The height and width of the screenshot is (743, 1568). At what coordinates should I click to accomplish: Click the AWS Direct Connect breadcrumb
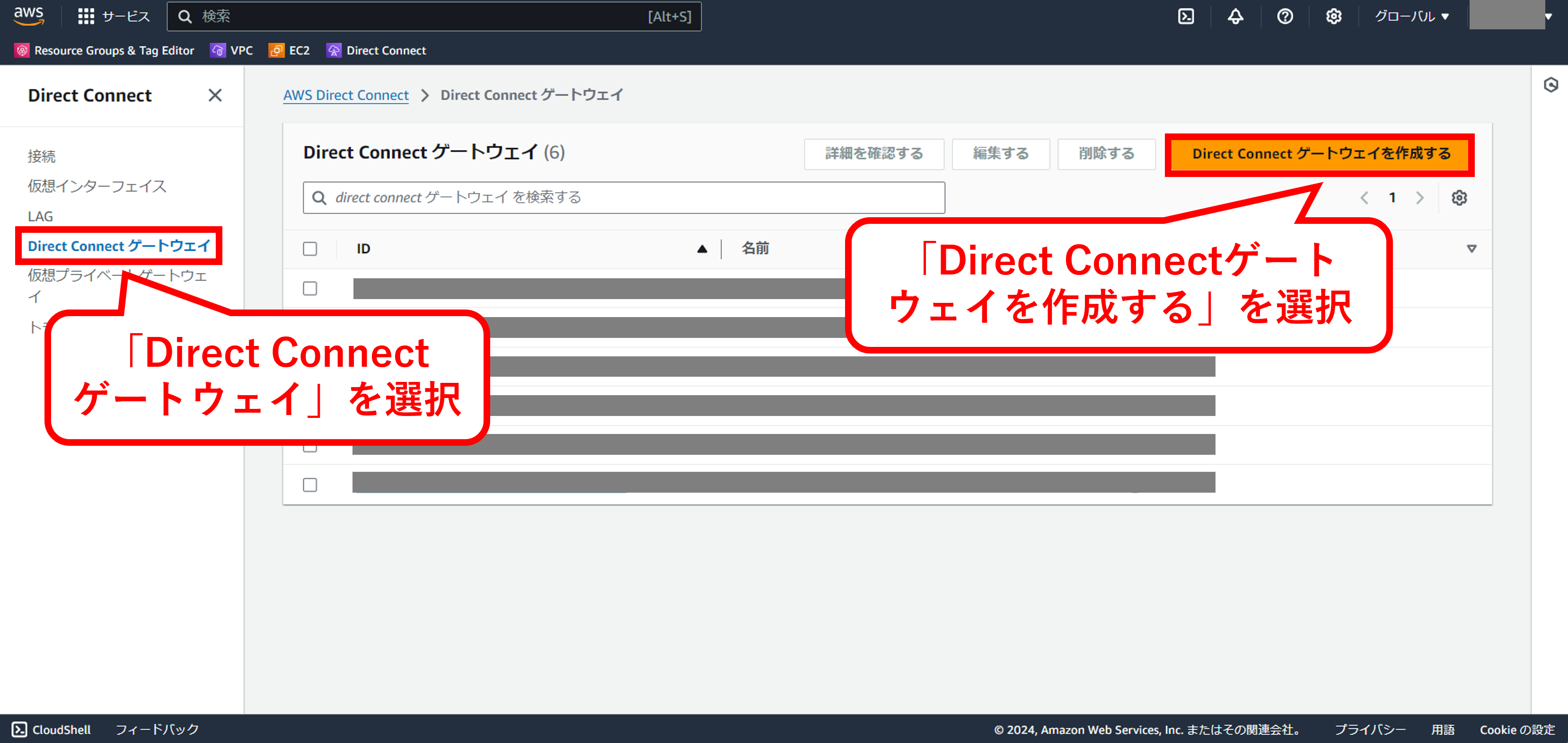pos(346,95)
